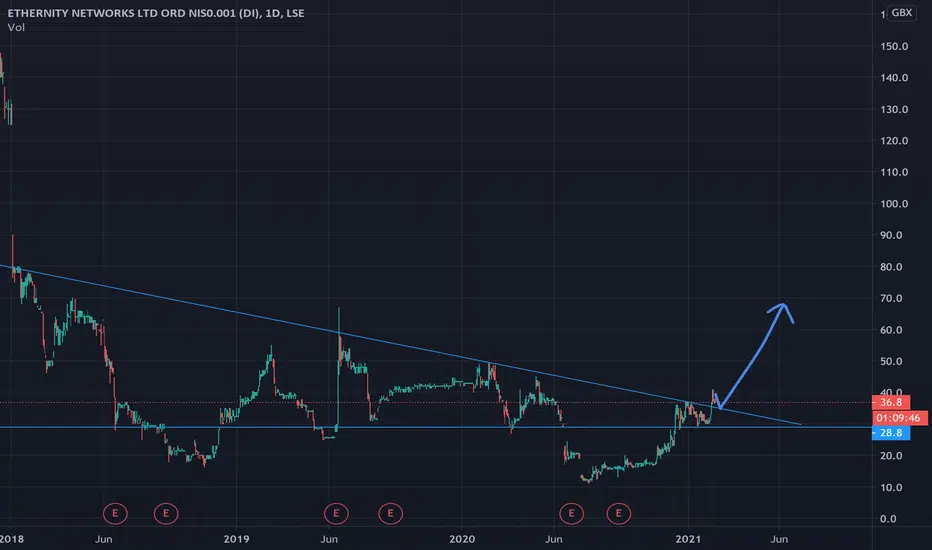The width and height of the screenshot is (932, 550).
Task: Click the 2021 label on time axis
Action: click(688, 539)
